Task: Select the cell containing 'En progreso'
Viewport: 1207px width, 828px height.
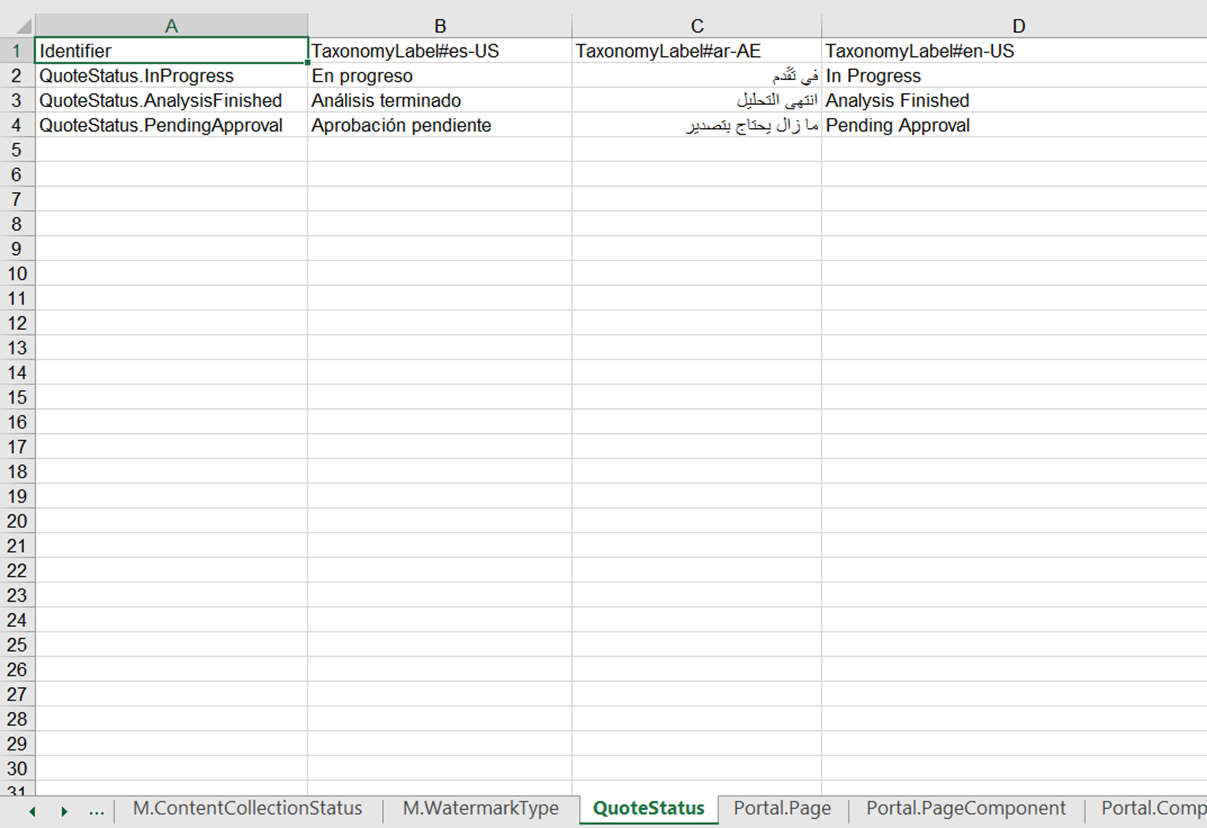Action: point(440,75)
